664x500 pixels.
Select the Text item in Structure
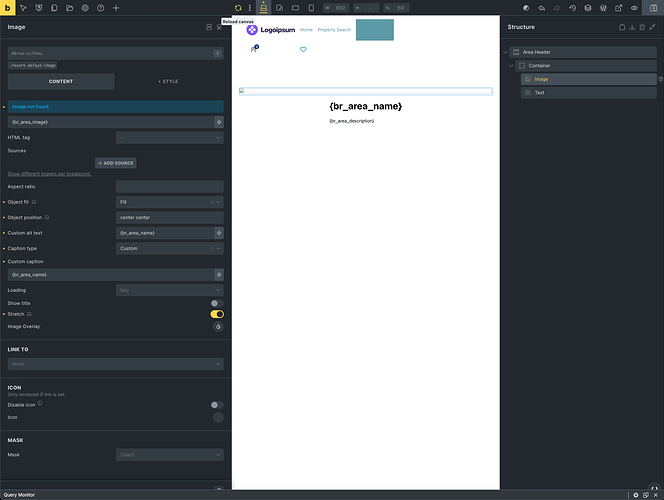point(589,93)
